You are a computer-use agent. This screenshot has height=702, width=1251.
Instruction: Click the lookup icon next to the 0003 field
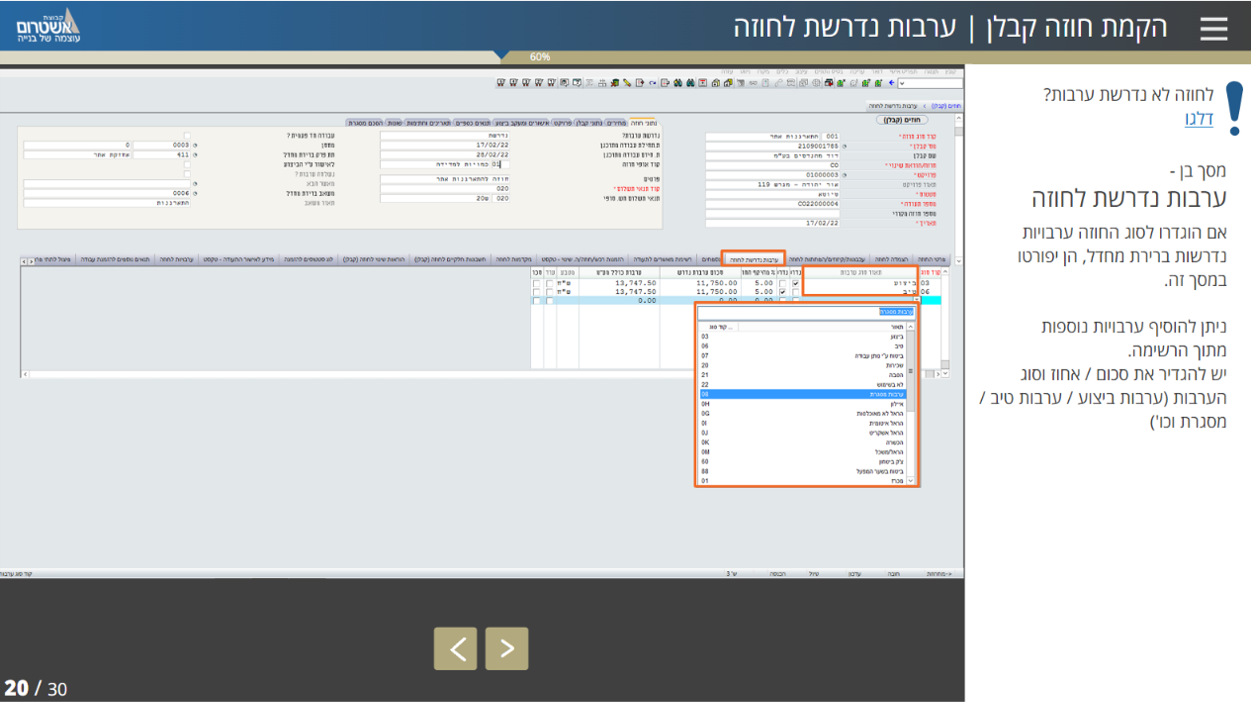pyautogui.click(x=195, y=145)
